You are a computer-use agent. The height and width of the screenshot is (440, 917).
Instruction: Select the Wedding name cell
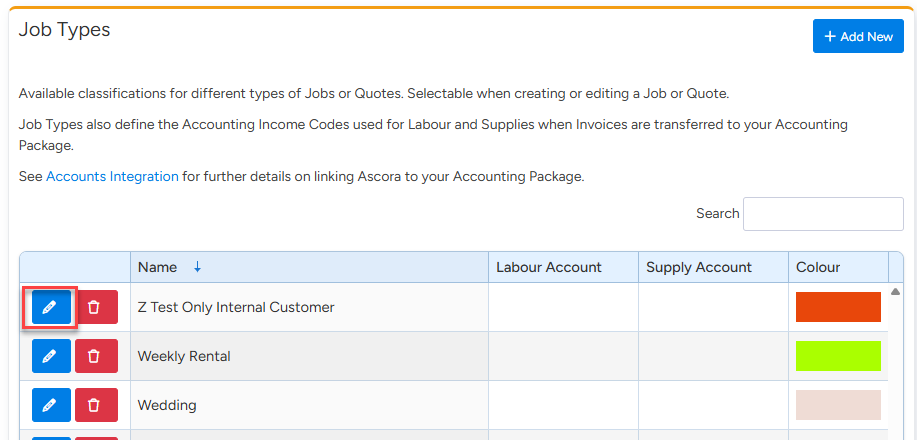coord(167,405)
